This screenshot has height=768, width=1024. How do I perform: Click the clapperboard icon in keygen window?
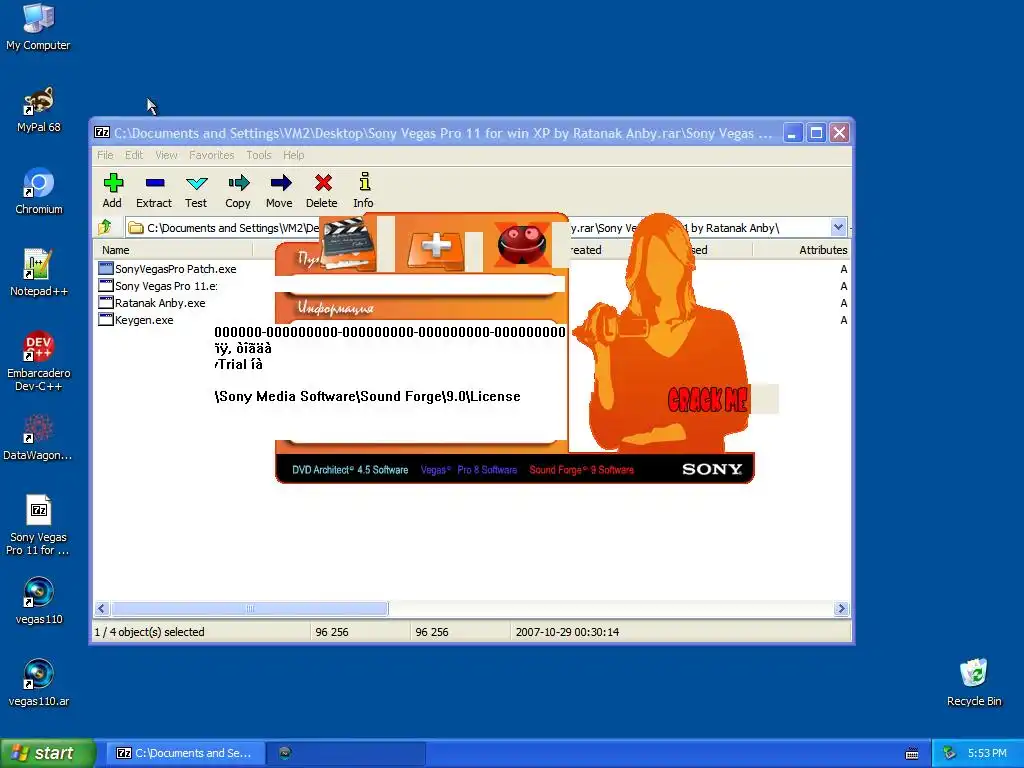coord(350,244)
